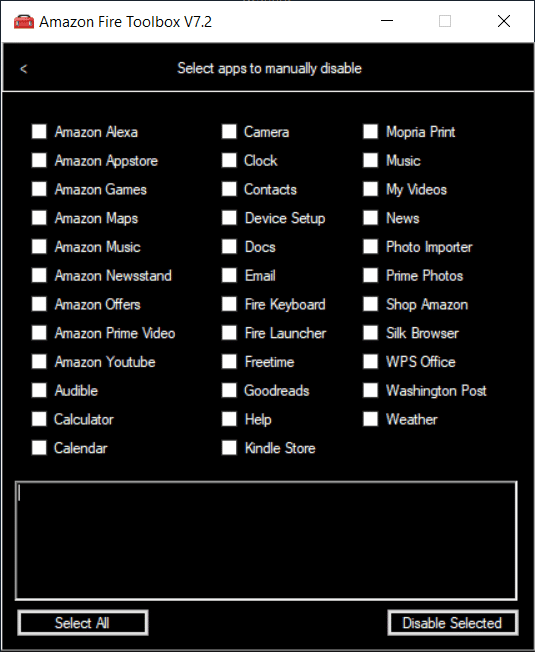Enable the Fire Launcher checkbox

click(229, 333)
